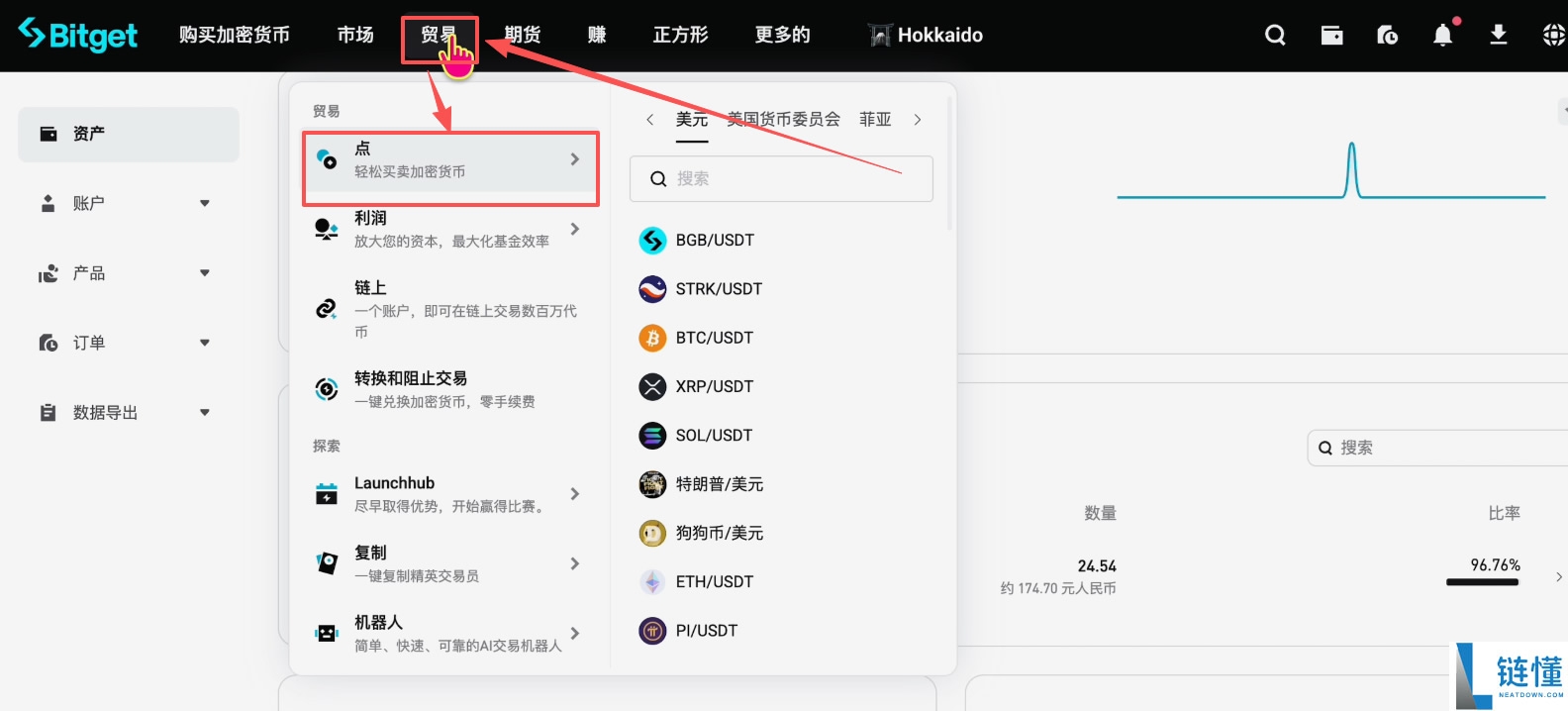
Task: Open the notifications bell
Action: 1443,35
